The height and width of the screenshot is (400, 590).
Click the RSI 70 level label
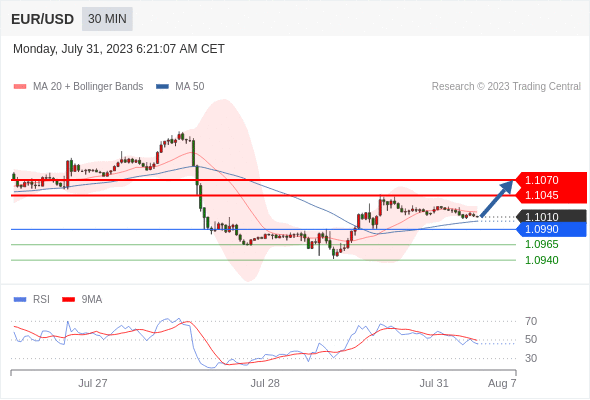(x=531, y=321)
